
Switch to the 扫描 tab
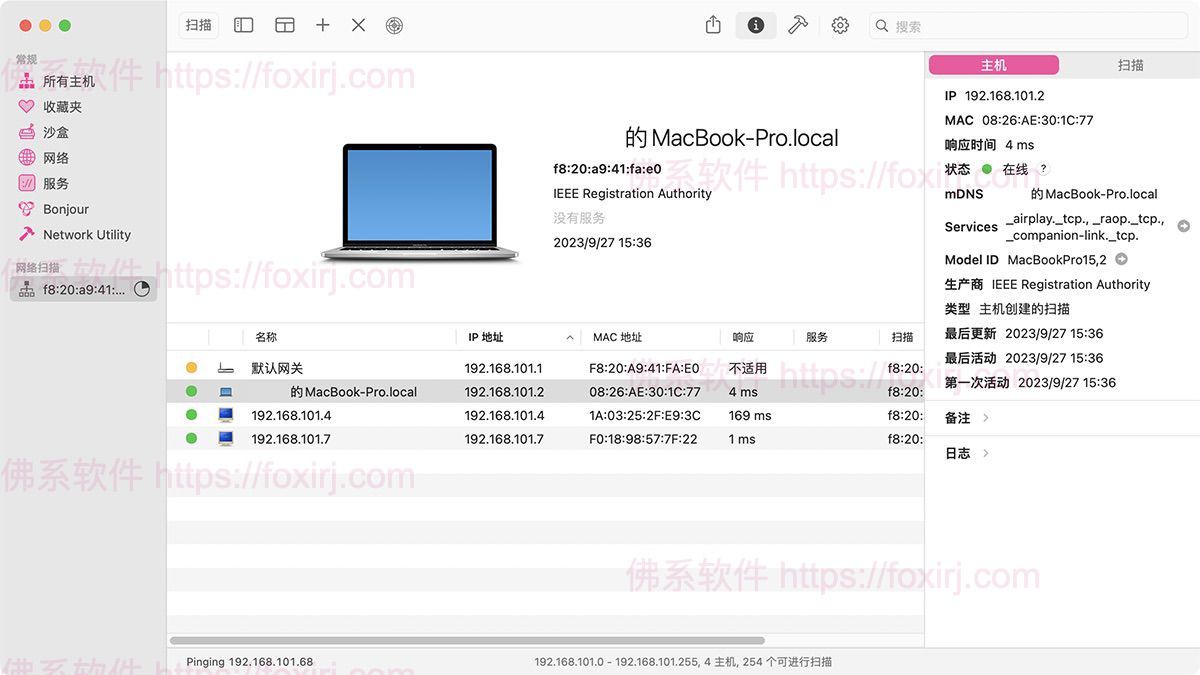point(1131,63)
